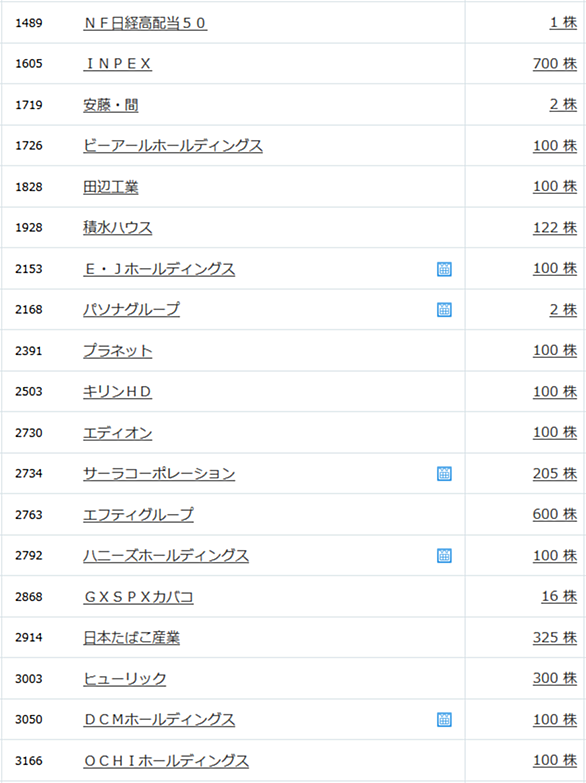Image resolution: width=586 pixels, height=783 pixels.
Task: Open the ＧＸＳＰＸカバコ link
Action: coord(138,597)
